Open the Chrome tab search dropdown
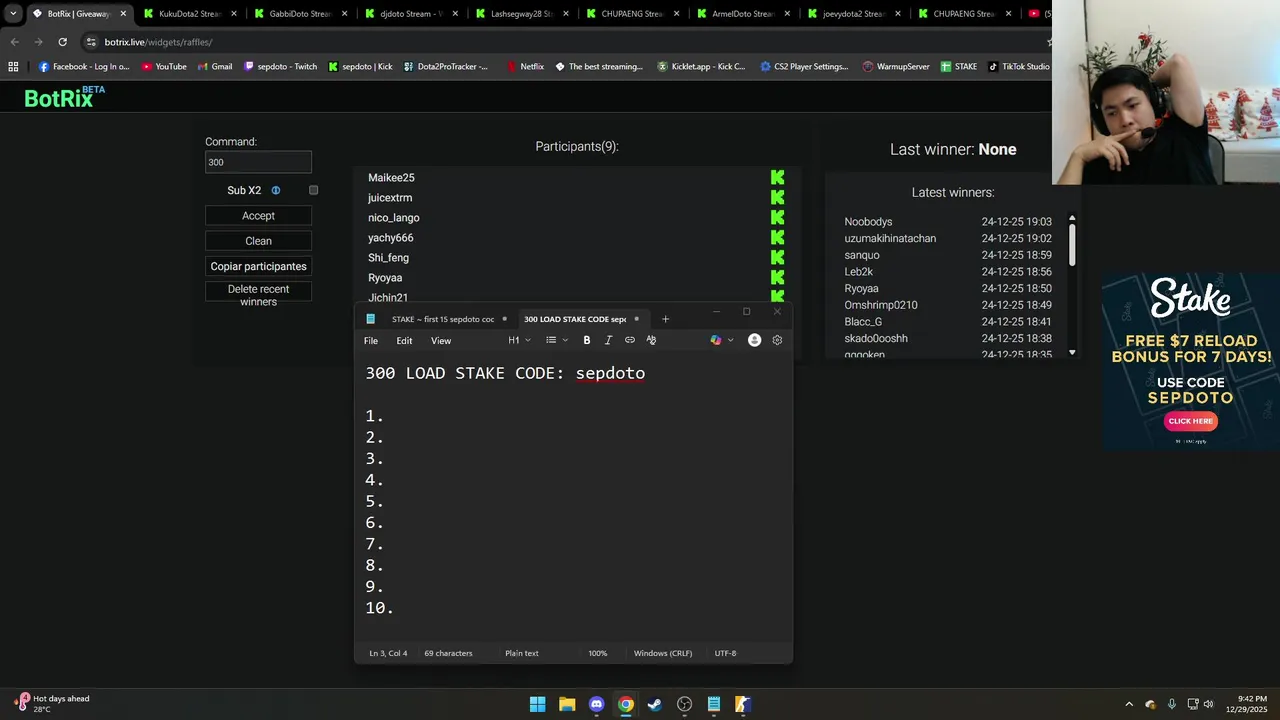The width and height of the screenshot is (1280, 720). coord(13,14)
